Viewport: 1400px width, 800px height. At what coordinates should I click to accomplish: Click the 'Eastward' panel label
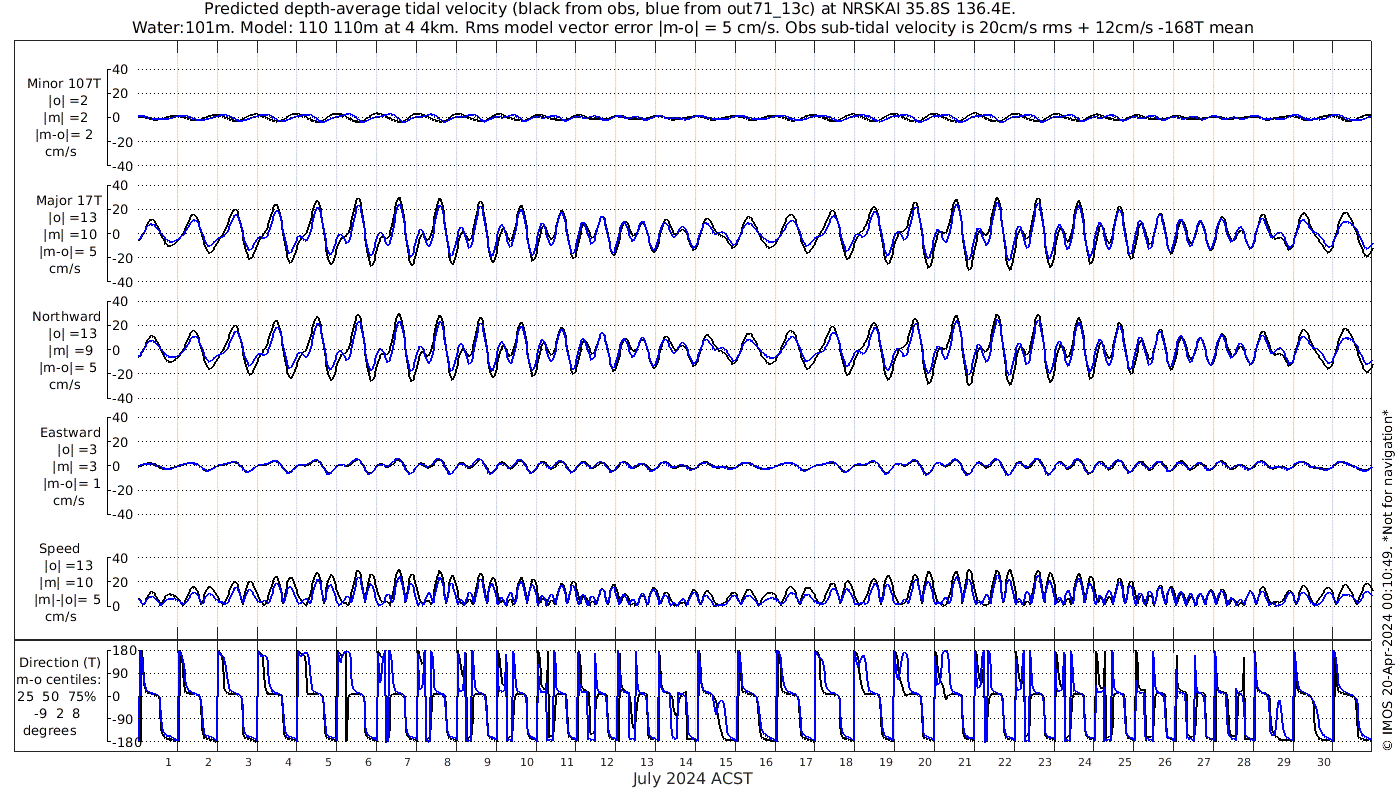tap(70, 433)
